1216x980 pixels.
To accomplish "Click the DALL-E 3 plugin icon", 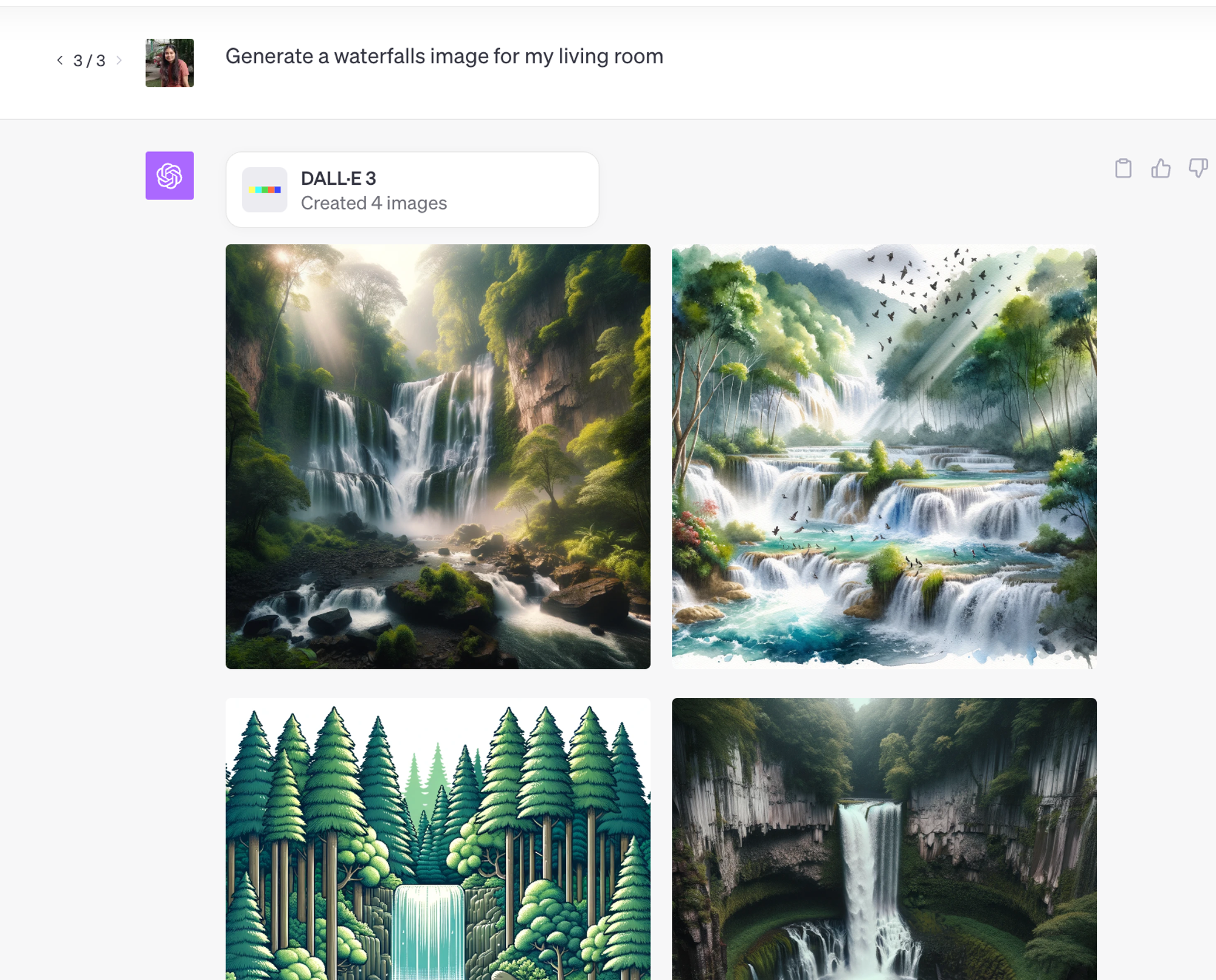I will tap(265, 189).
